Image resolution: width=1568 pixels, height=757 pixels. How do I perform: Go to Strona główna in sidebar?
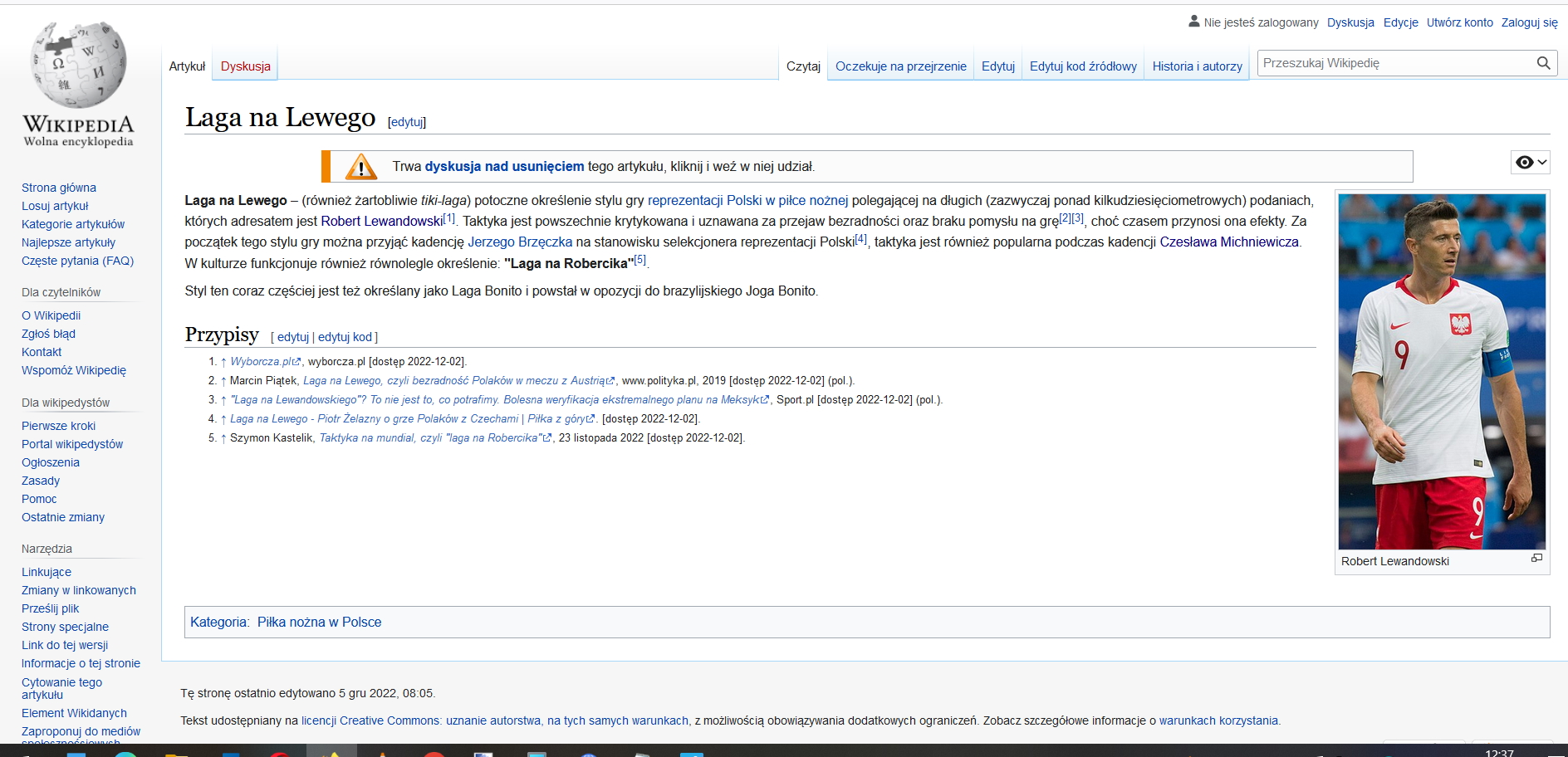[59, 188]
